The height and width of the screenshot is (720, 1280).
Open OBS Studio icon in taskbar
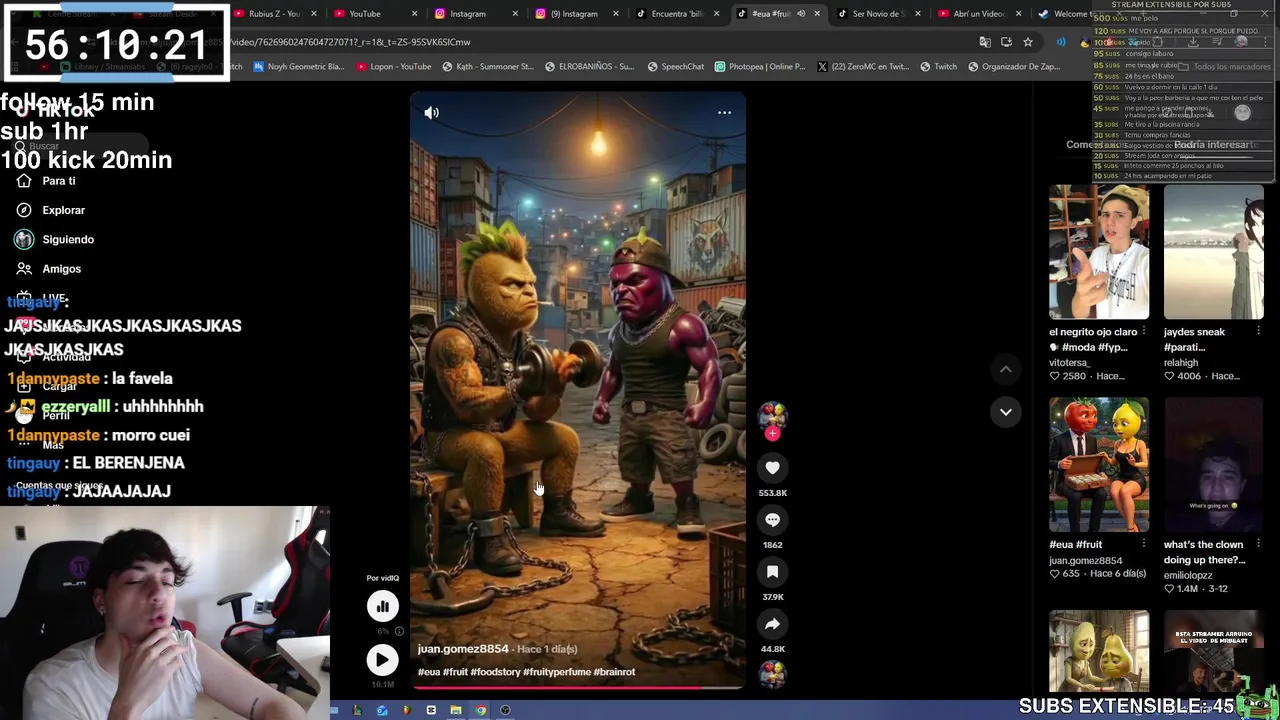[x=505, y=710]
